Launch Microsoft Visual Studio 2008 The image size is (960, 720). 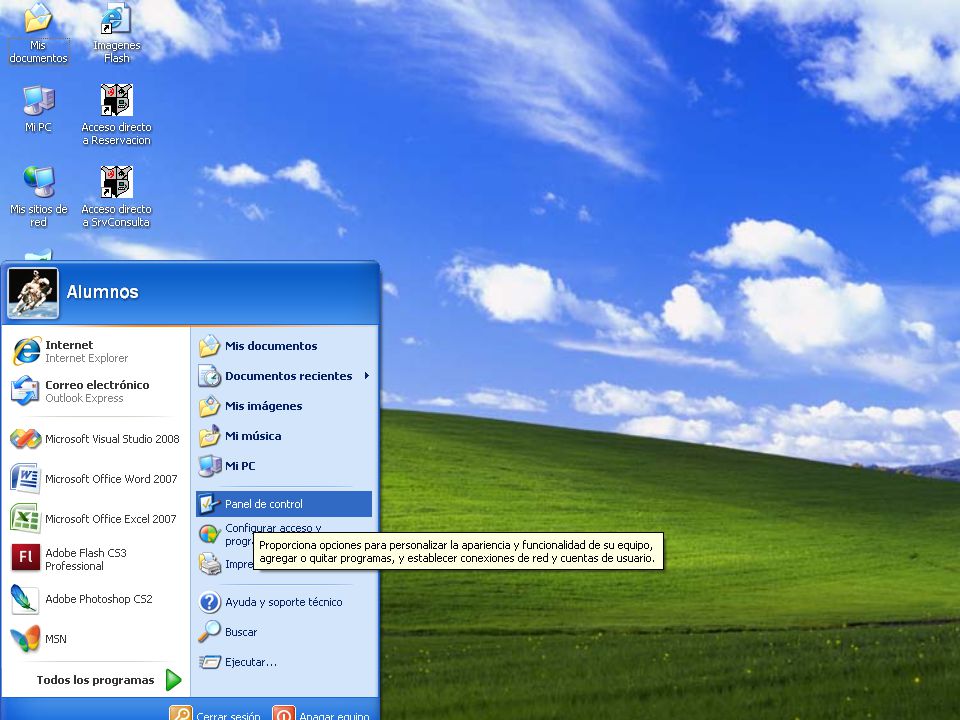click(96, 439)
